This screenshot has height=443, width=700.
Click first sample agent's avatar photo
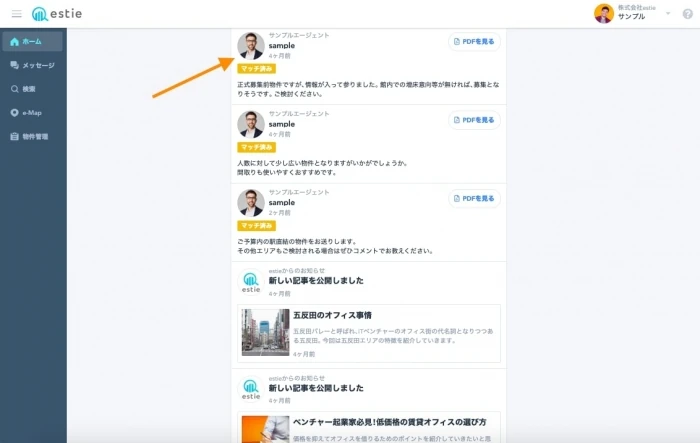coord(251,46)
